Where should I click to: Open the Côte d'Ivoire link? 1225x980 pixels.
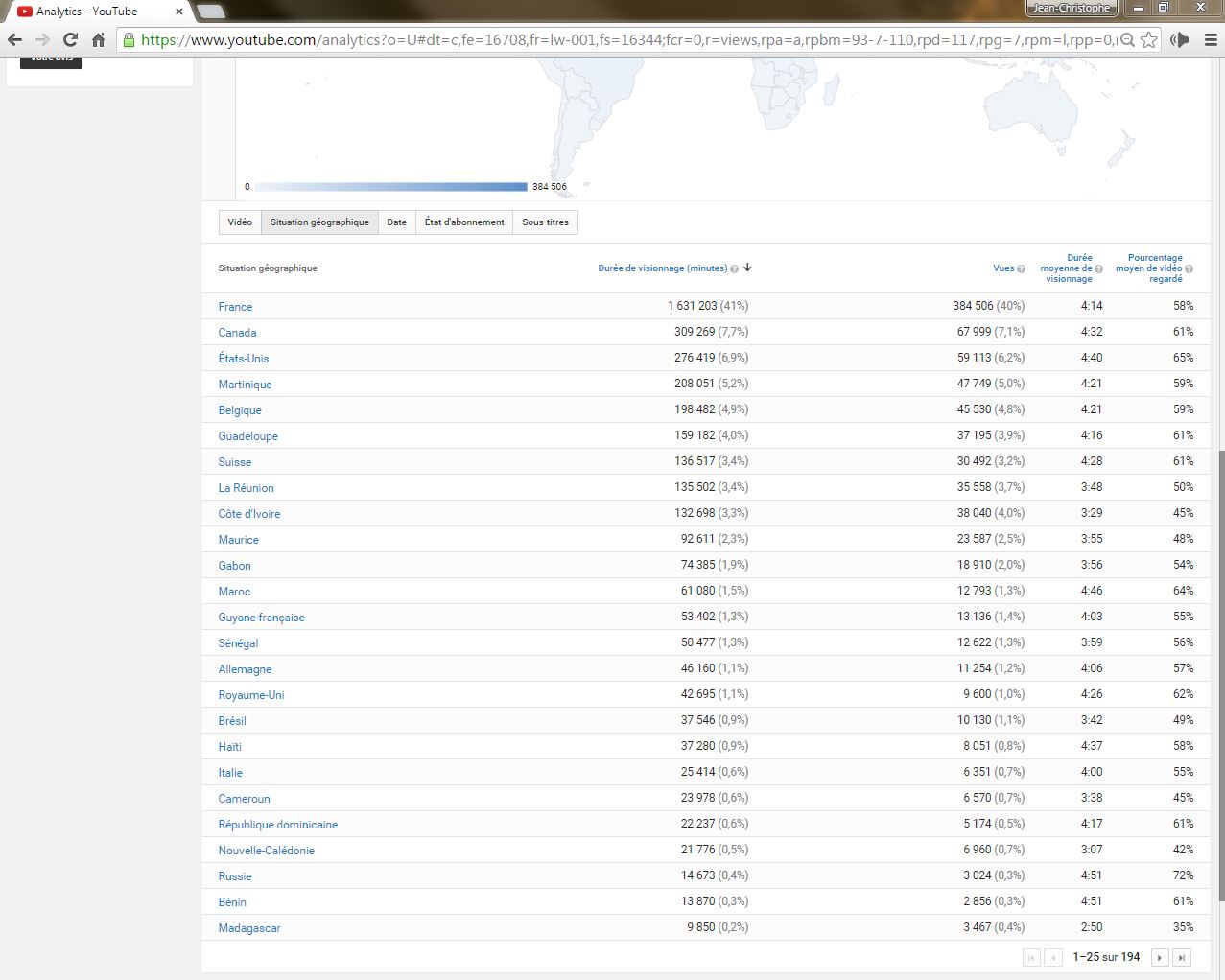pyautogui.click(x=249, y=514)
